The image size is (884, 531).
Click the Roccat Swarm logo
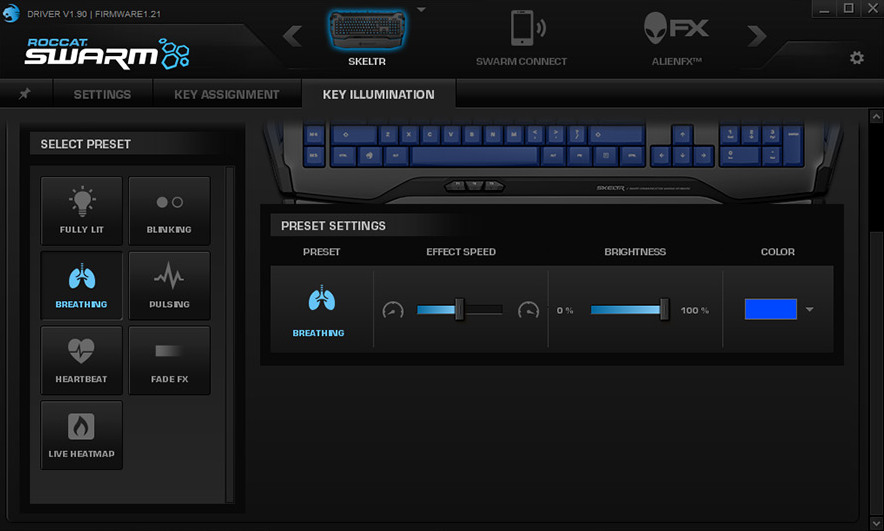pyautogui.click(x=107, y=54)
